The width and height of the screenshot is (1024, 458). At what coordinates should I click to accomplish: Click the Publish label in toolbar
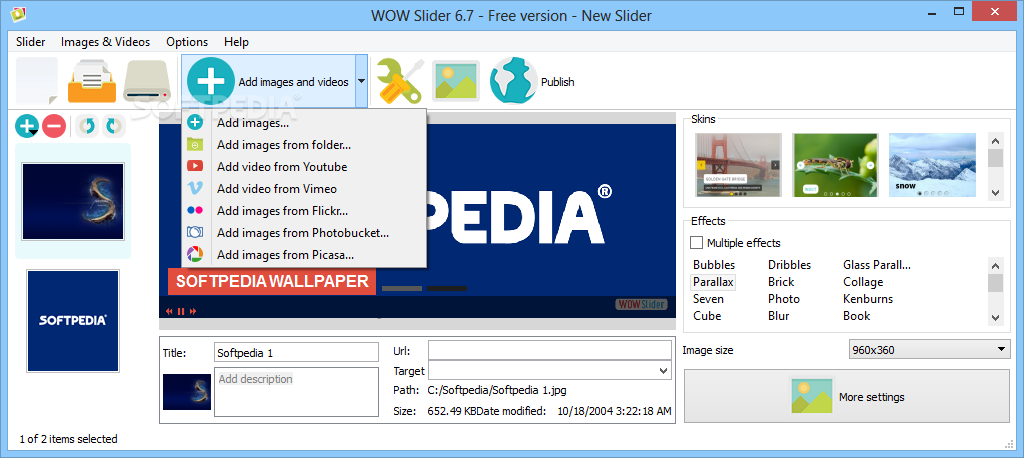558,82
